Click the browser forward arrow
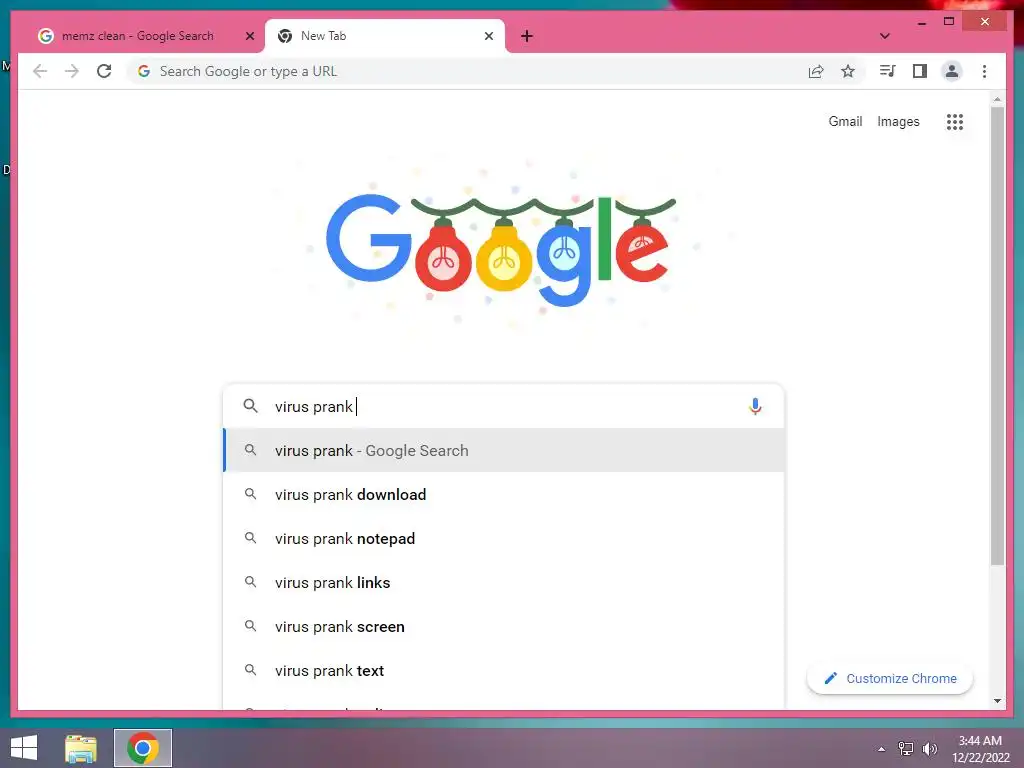1024x768 pixels. (72, 71)
